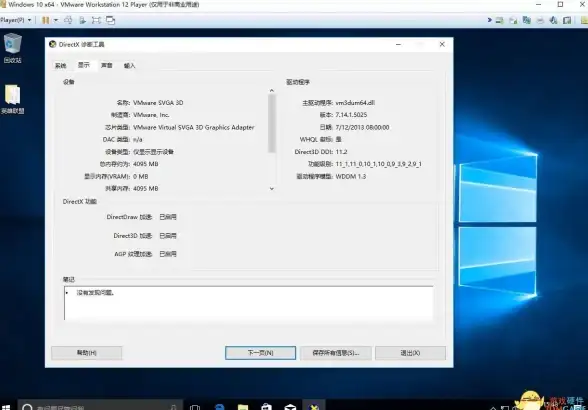
Task: Click the driver file 'vm3dum64.dll'
Action: click(355, 103)
